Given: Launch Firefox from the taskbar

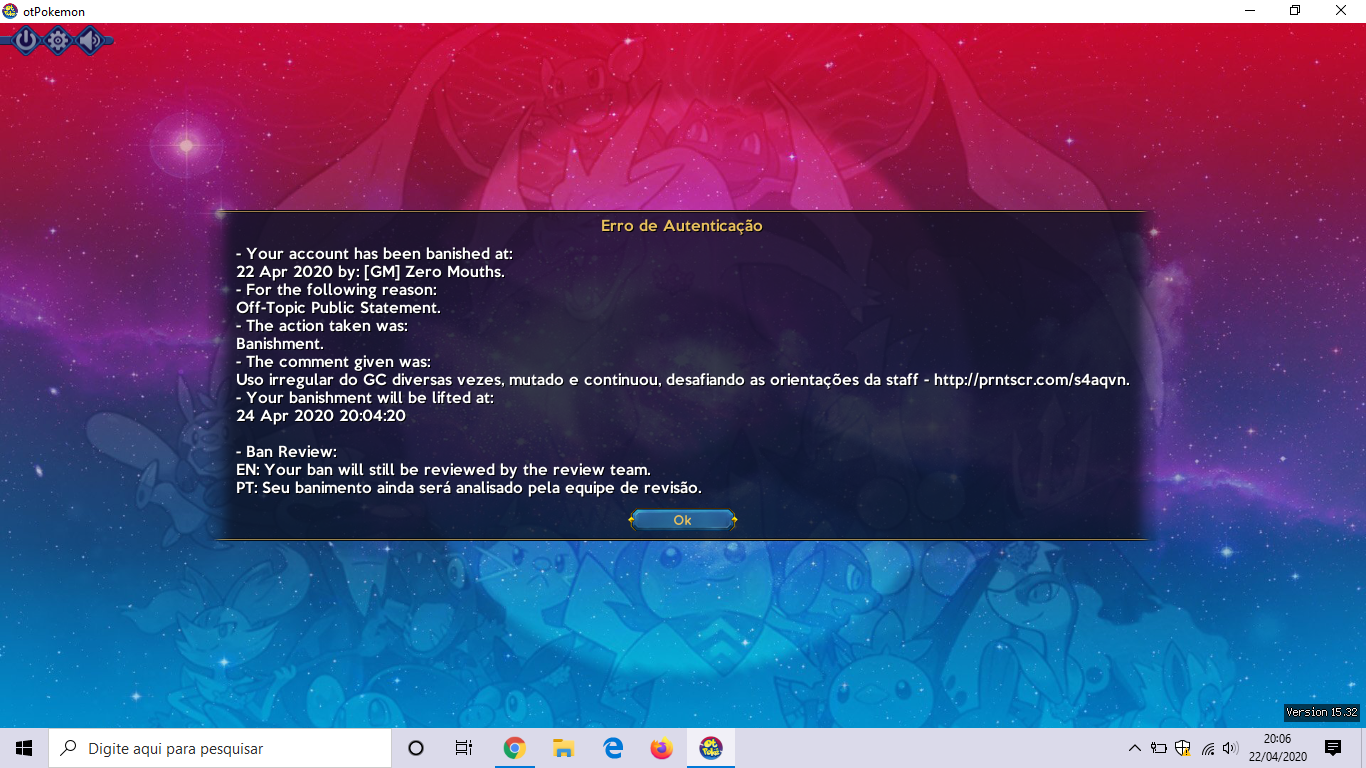Looking at the screenshot, I should [661, 748].
